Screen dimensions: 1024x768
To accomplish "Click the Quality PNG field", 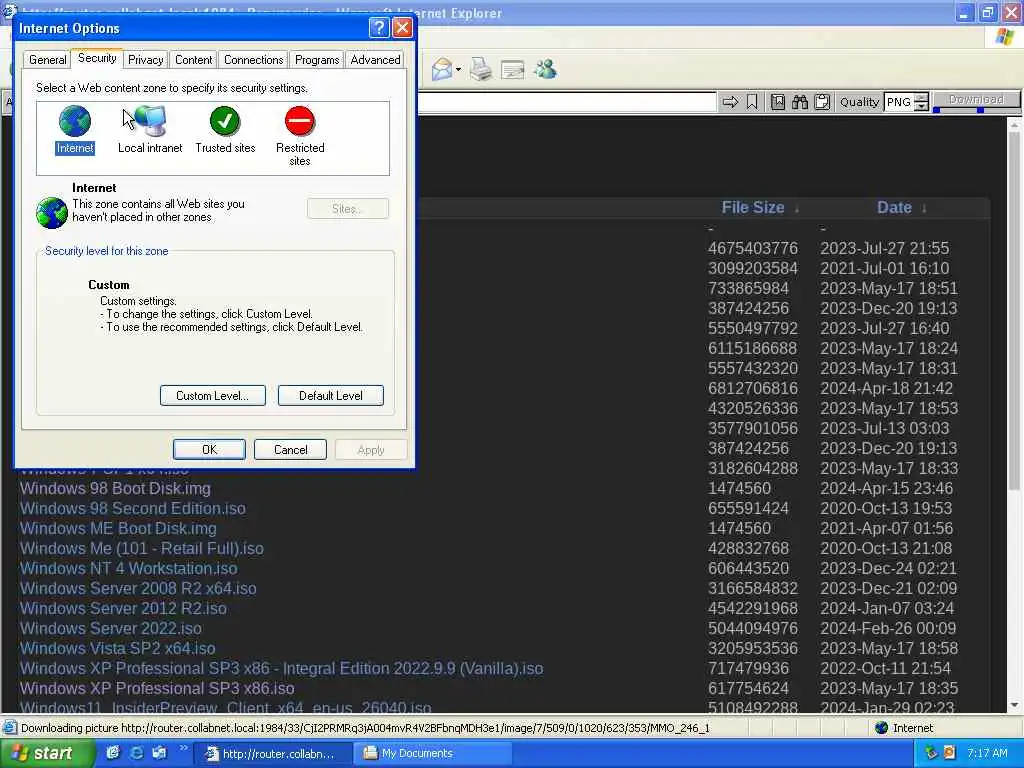I will pyautogui.click(x=899, y=102).
